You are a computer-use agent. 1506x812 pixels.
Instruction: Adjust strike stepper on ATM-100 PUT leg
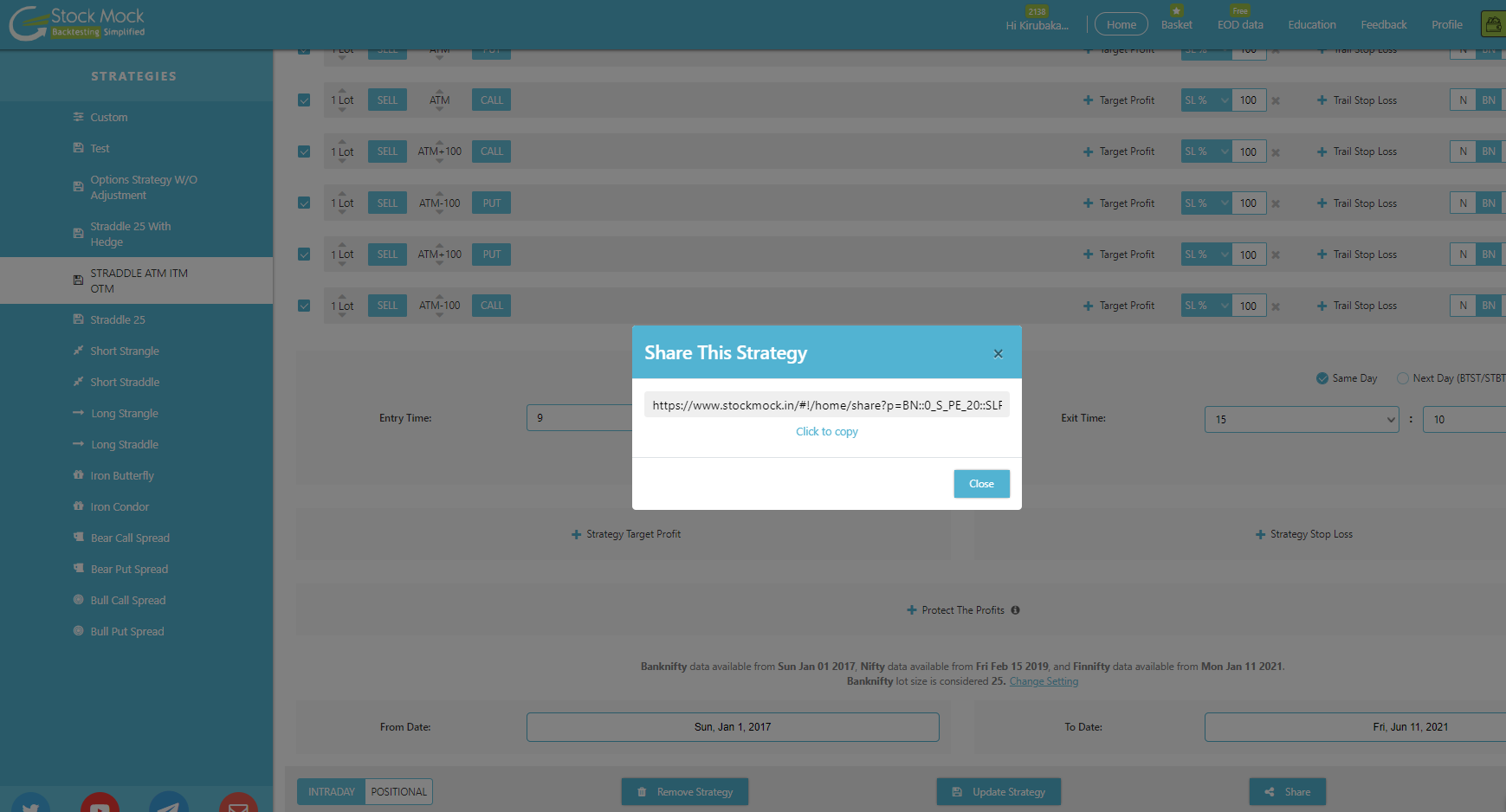coord(440,203)
